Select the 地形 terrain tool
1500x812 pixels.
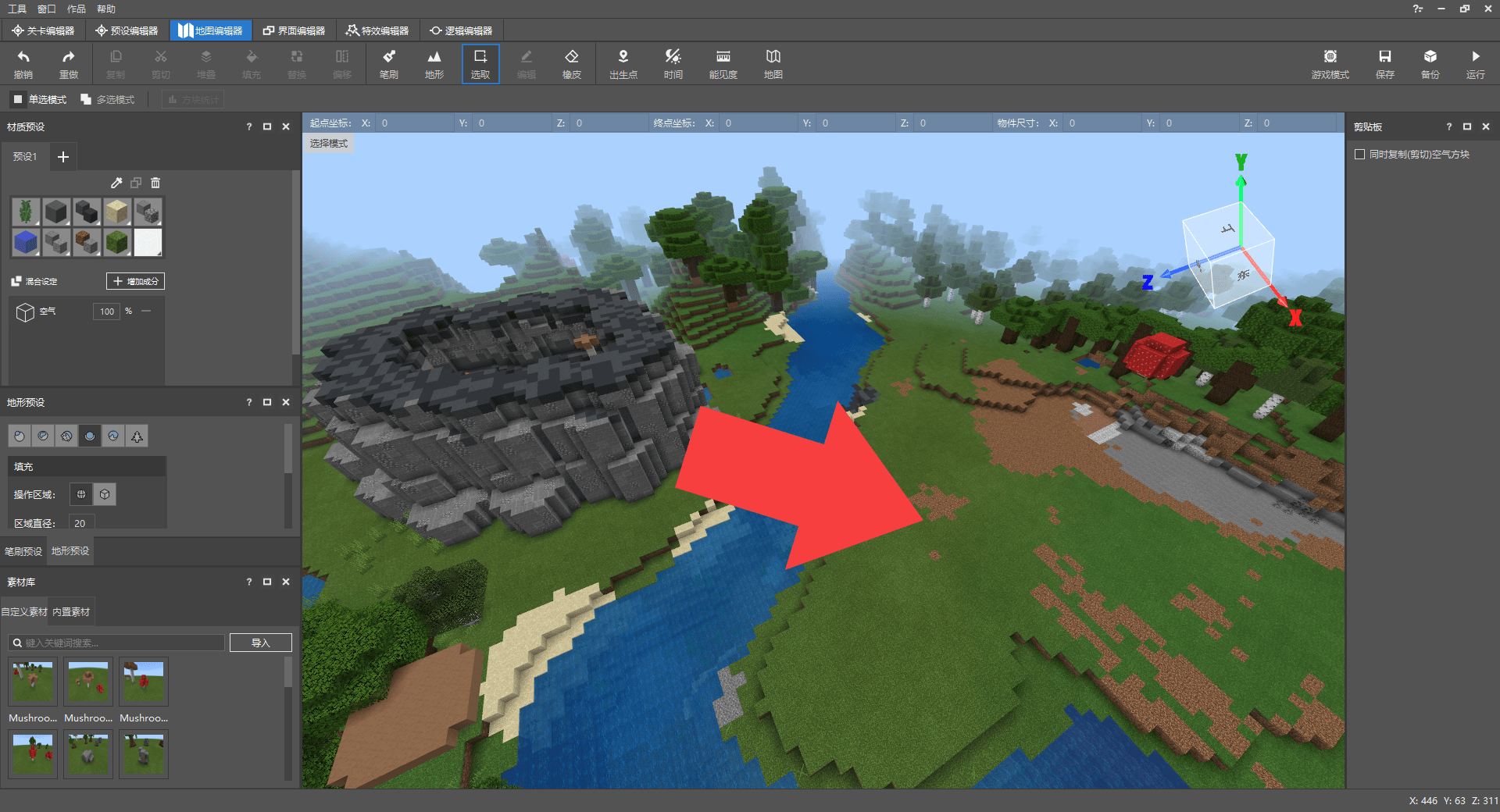(x=434, y=64)
